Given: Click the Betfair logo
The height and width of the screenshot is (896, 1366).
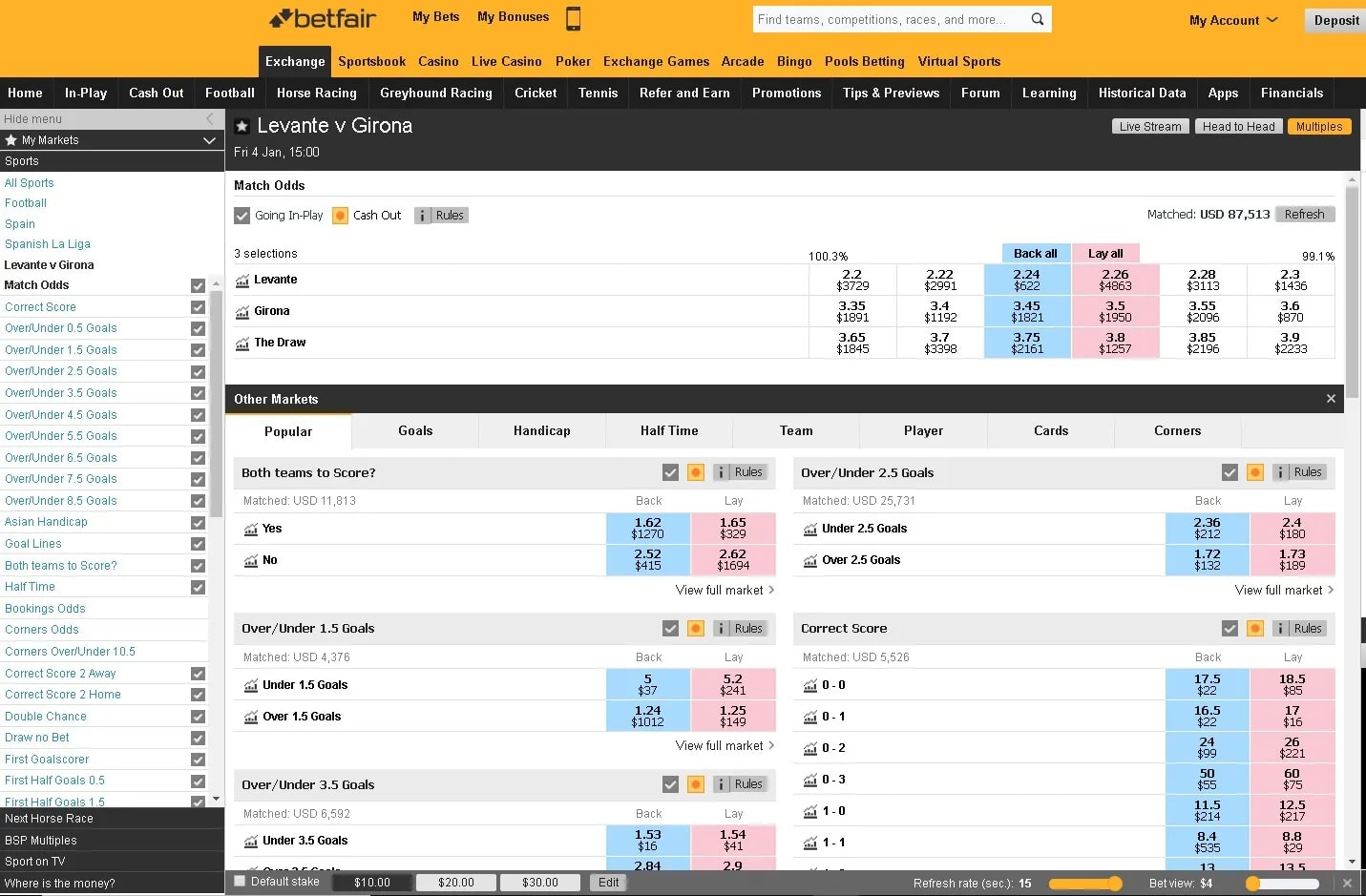Looking at the screenshot, I should click(x=323, y=18).
